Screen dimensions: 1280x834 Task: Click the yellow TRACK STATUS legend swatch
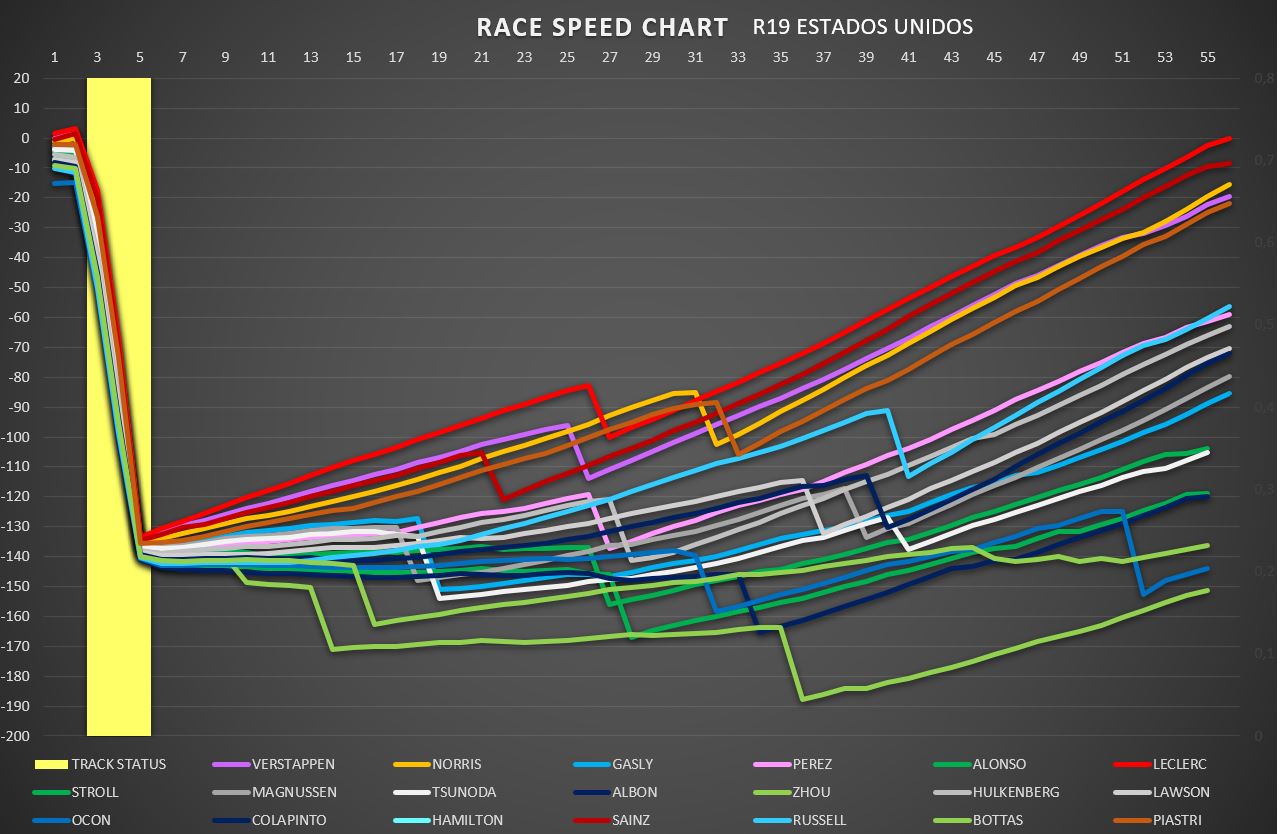click(50, 764)
